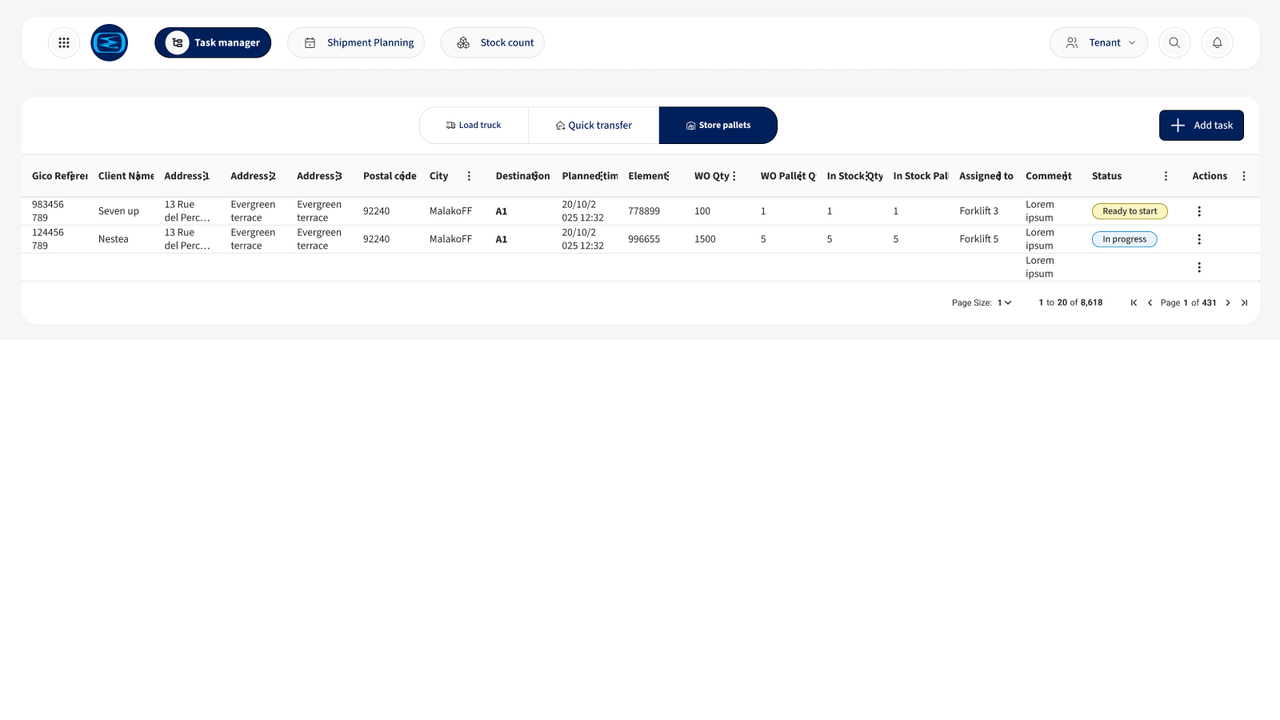Open the notifications bell
The width and height of the screenshot is (1280, 720).
coord(1217,43)
